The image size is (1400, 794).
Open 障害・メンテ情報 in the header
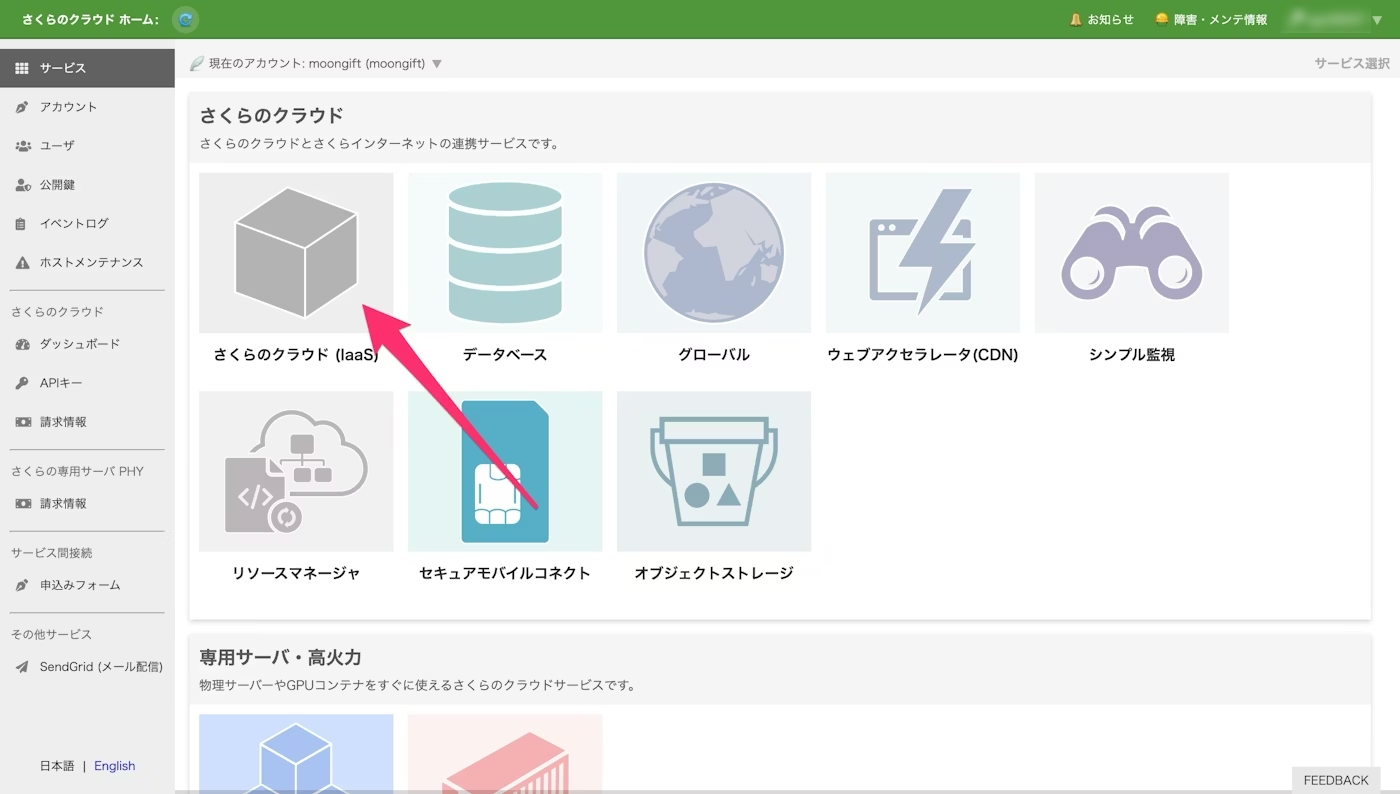click(x=1211, y=20)
